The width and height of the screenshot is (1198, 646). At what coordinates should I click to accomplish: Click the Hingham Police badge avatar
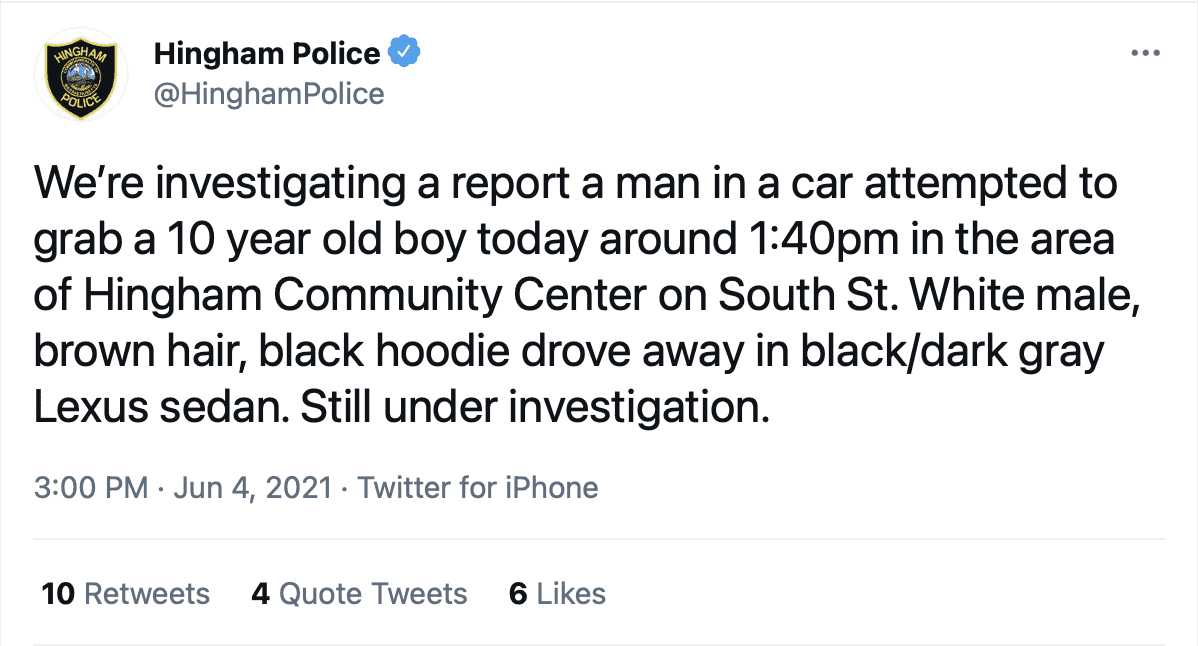[x=76, y=74]
